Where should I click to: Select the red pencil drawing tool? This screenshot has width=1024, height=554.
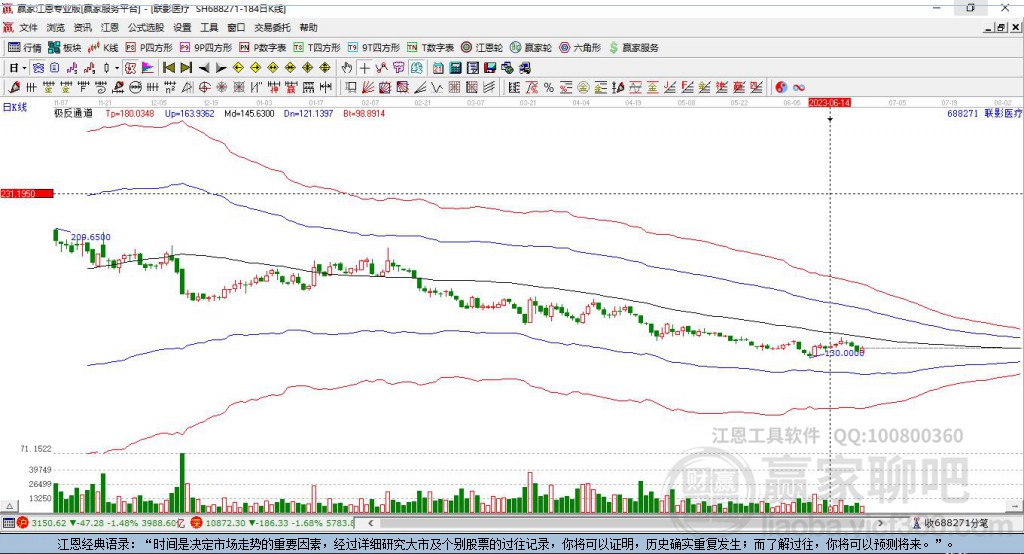14,87
